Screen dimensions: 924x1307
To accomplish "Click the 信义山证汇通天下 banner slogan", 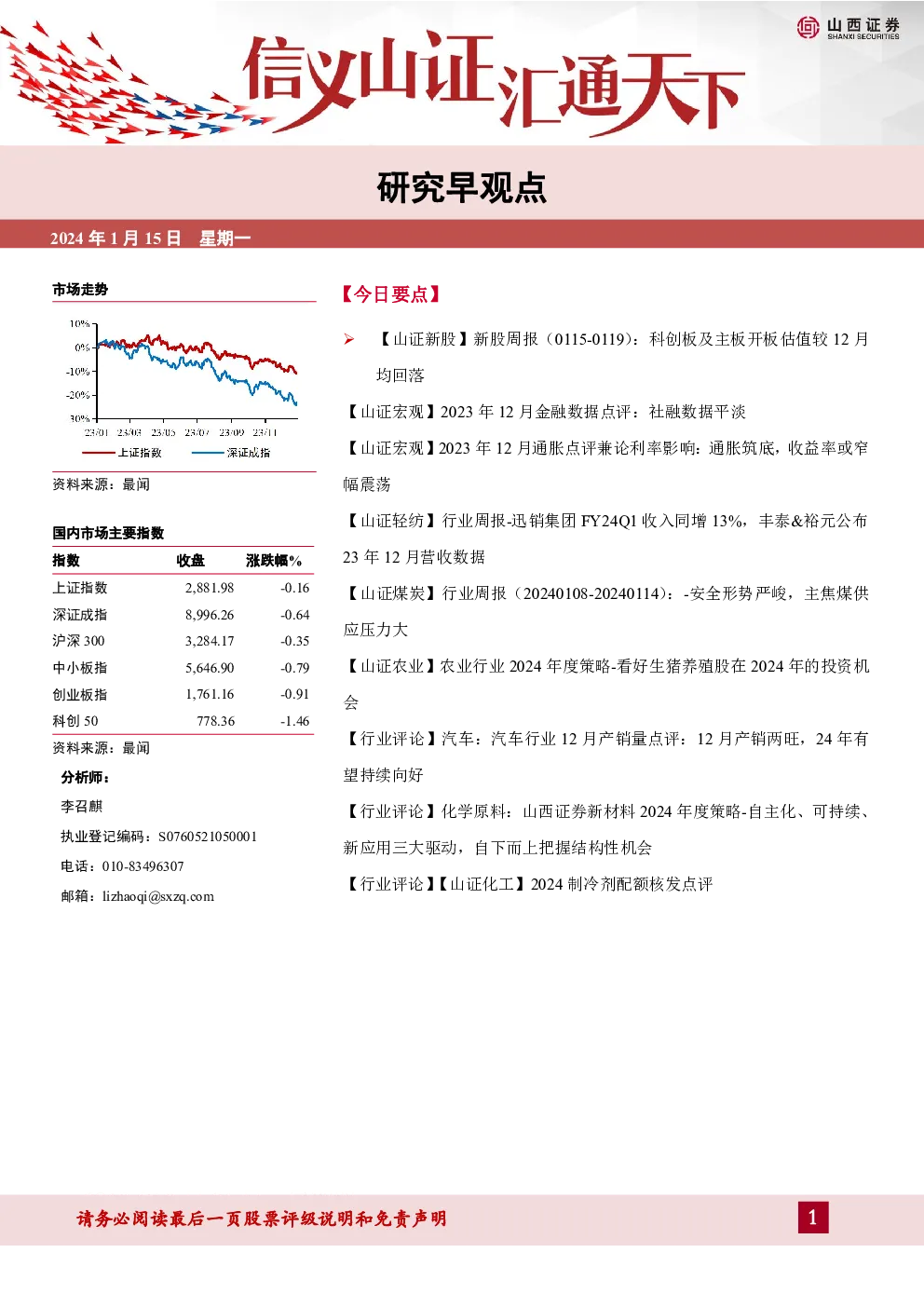I will (494, 82).
